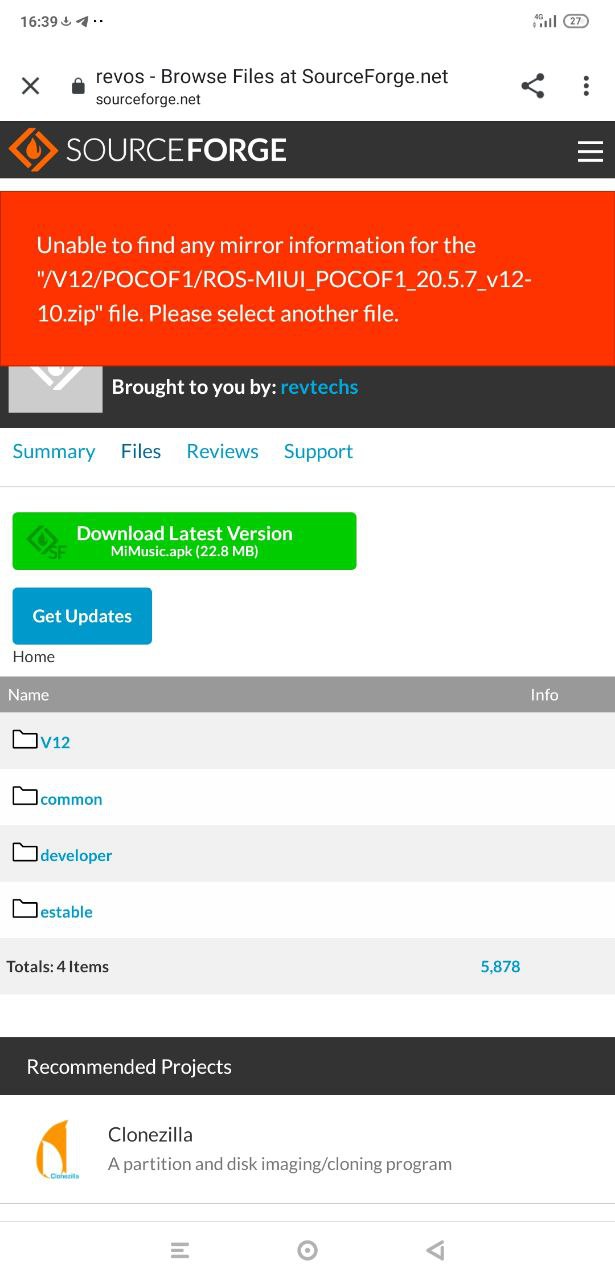The height and width of the screenshot is (1280, 615).
Task: Tap the Clonezilla project logo
Action: coord(57,1149)
